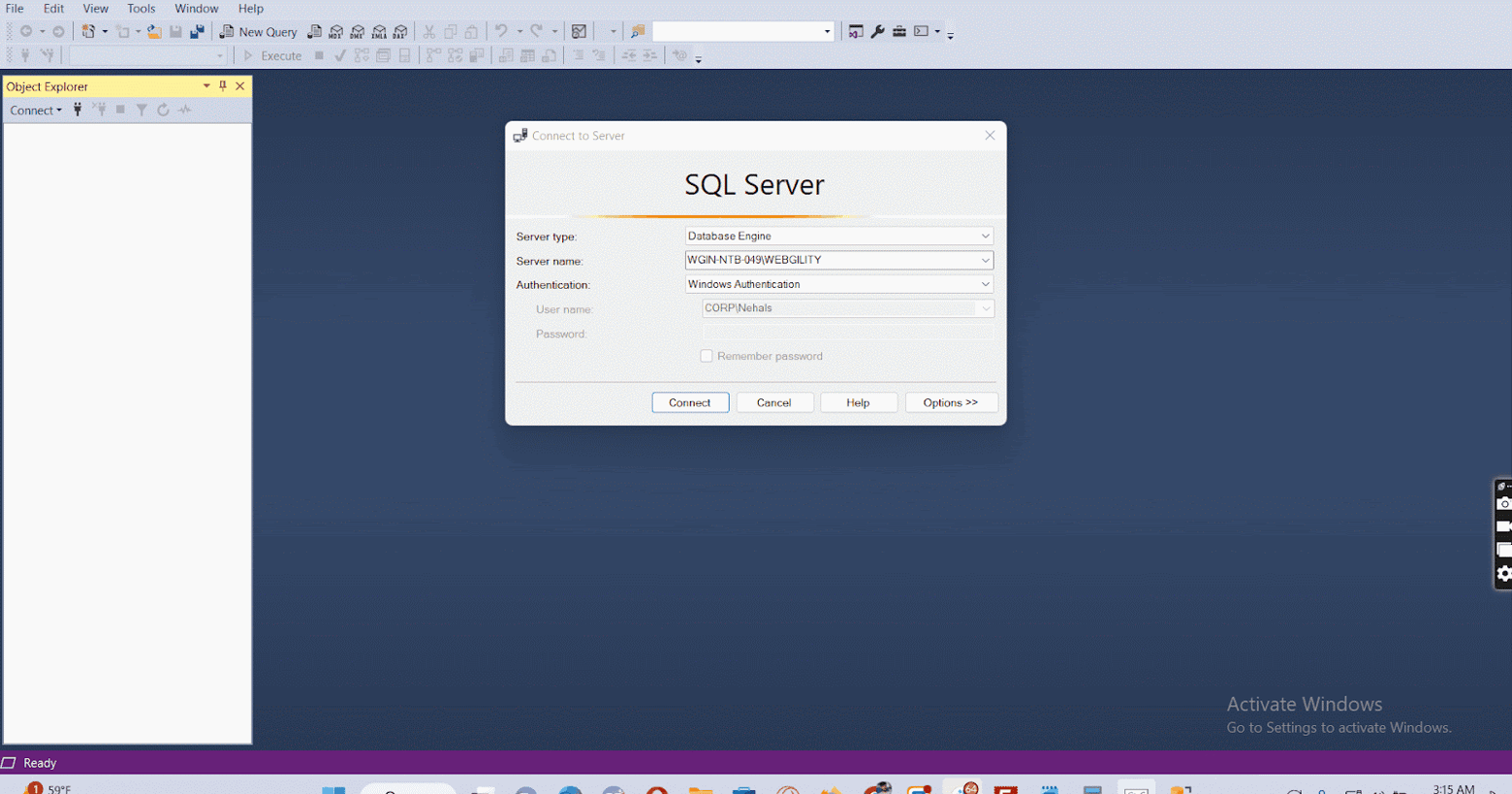
Task: Click the Connect plug icon in Object Explorer
Action: click(x=77, y=110)
